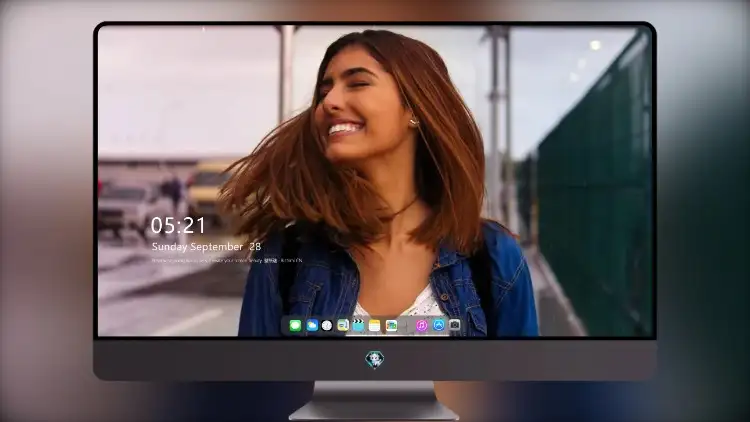Open the photo slideshow app icon
Screen dimensions: 750x422
(391, 326)
